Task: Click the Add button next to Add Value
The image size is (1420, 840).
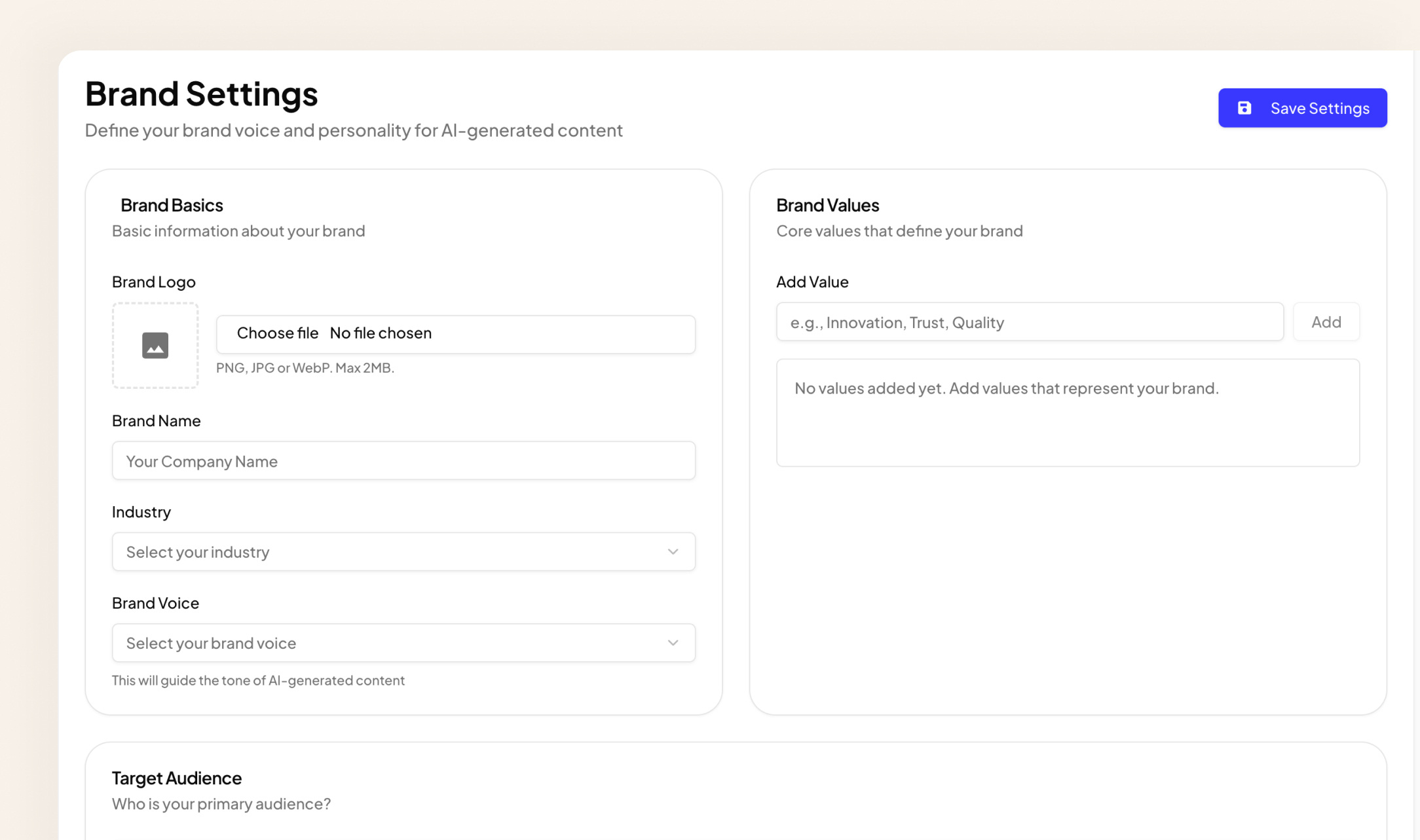Action: point(1326,321)
